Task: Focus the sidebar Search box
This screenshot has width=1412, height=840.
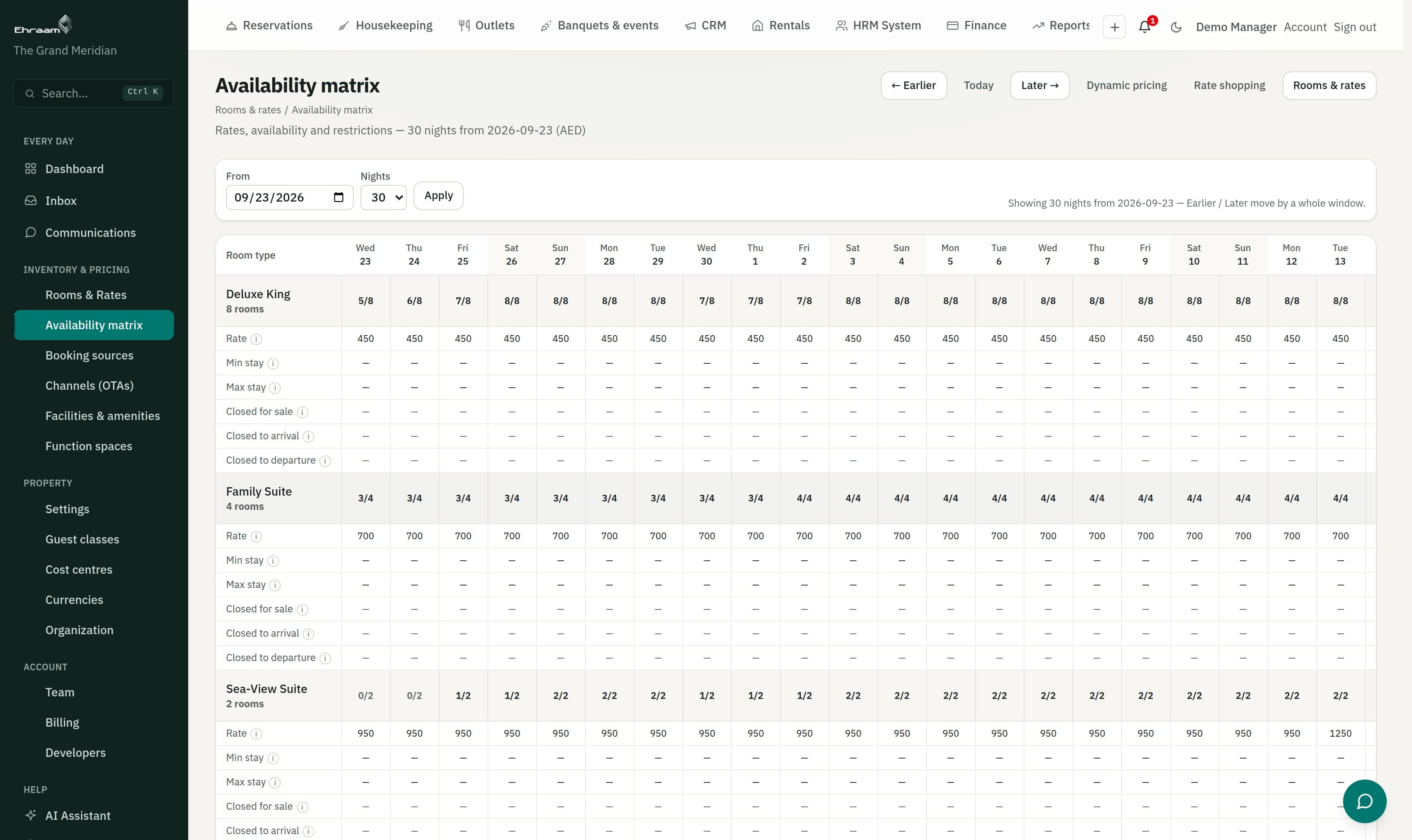Action: pos(93,93)
